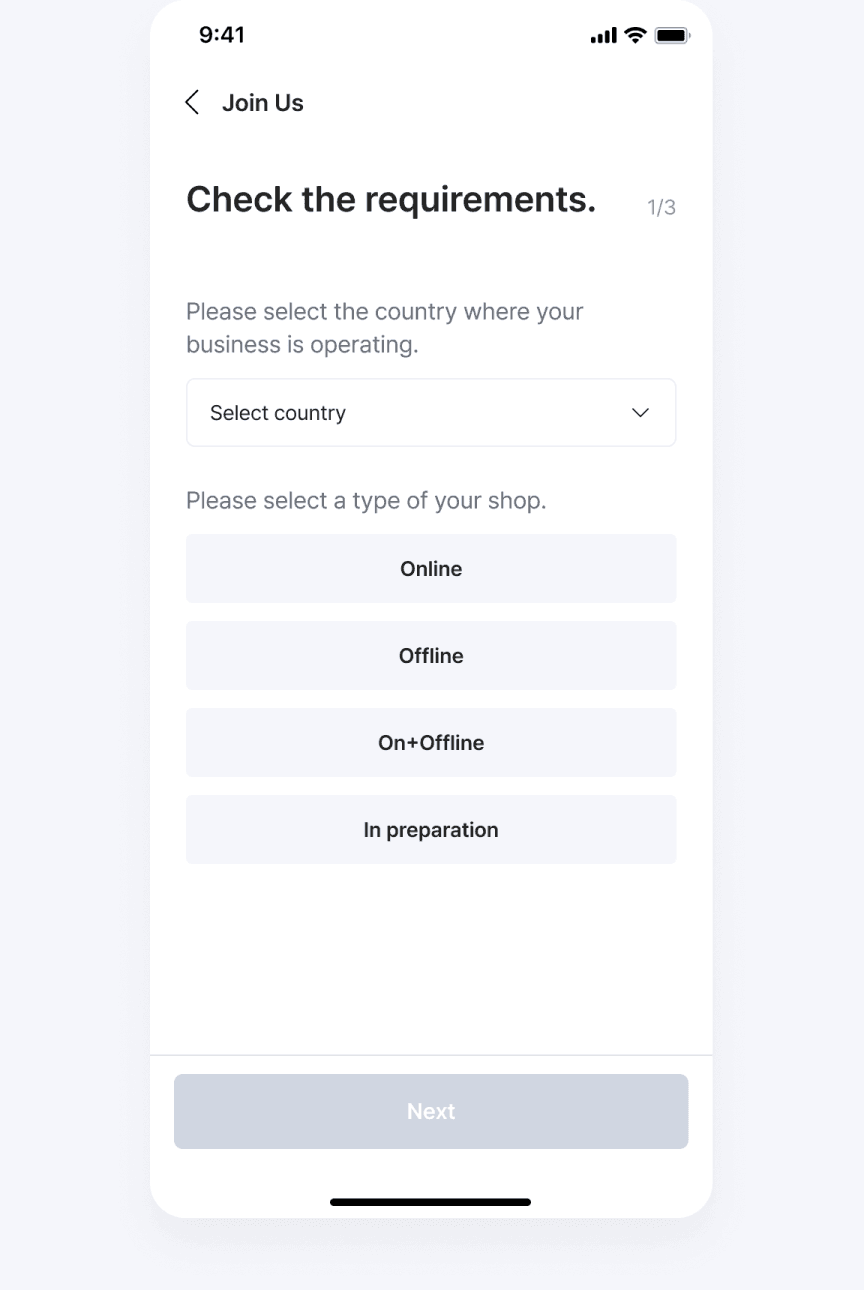864x1290 pixels.
Task: Tap the country selection instruction text
Action: (x=385, y=328)
